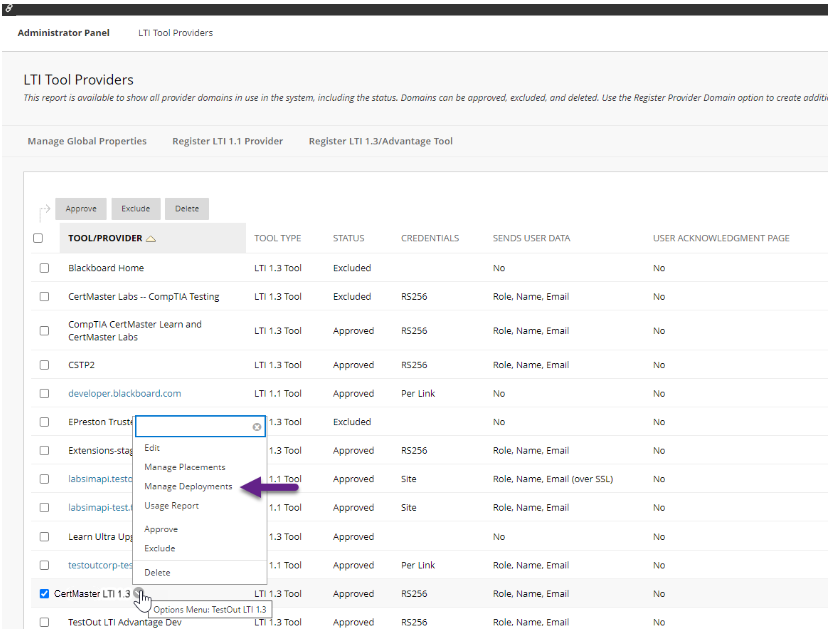Check the select-all checkbox in the table header
Viewport: 830px width, 634px height.
[38, 238]
